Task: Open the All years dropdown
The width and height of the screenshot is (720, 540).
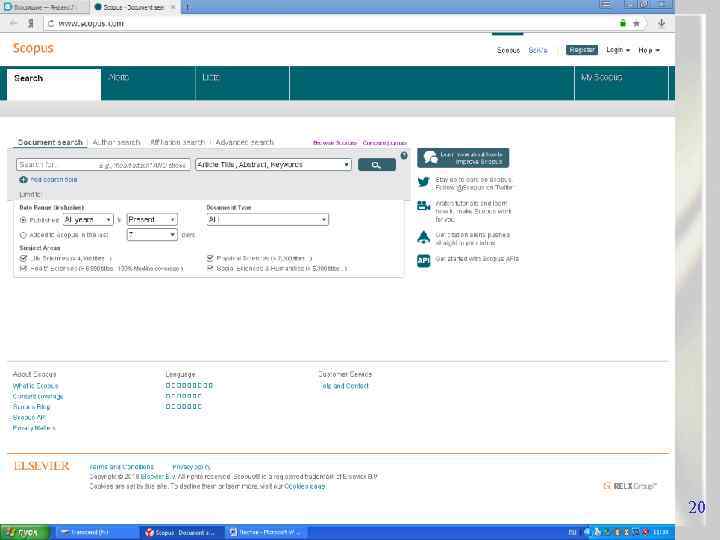Action: 88,220
